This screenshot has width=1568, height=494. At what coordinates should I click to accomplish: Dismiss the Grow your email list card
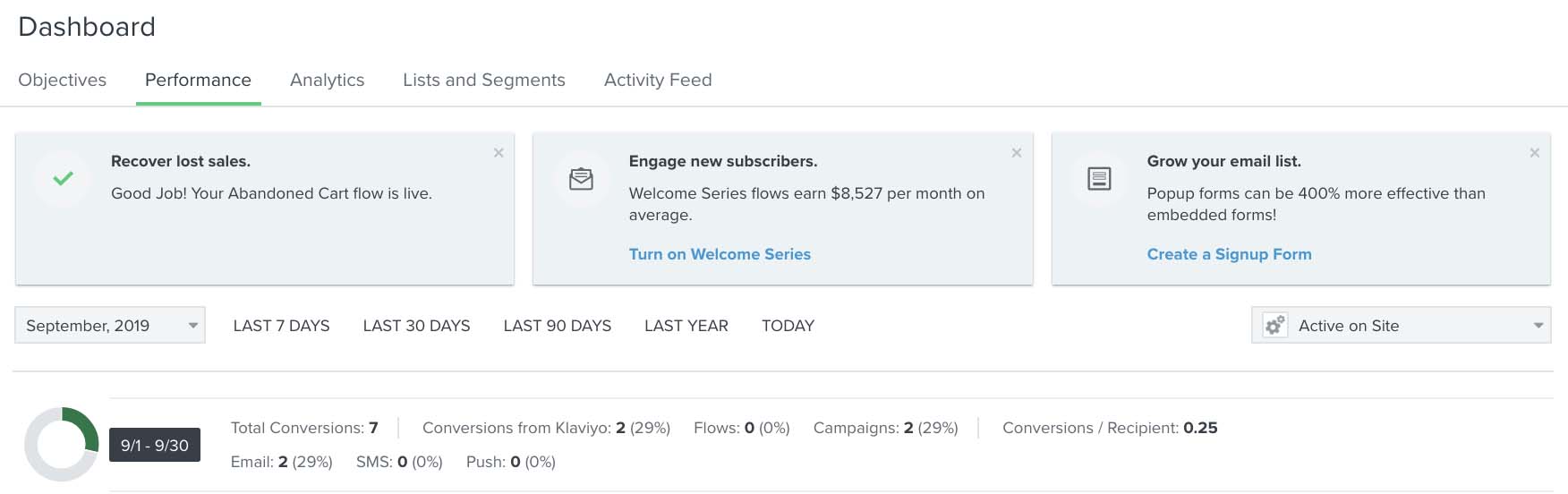1534,153
